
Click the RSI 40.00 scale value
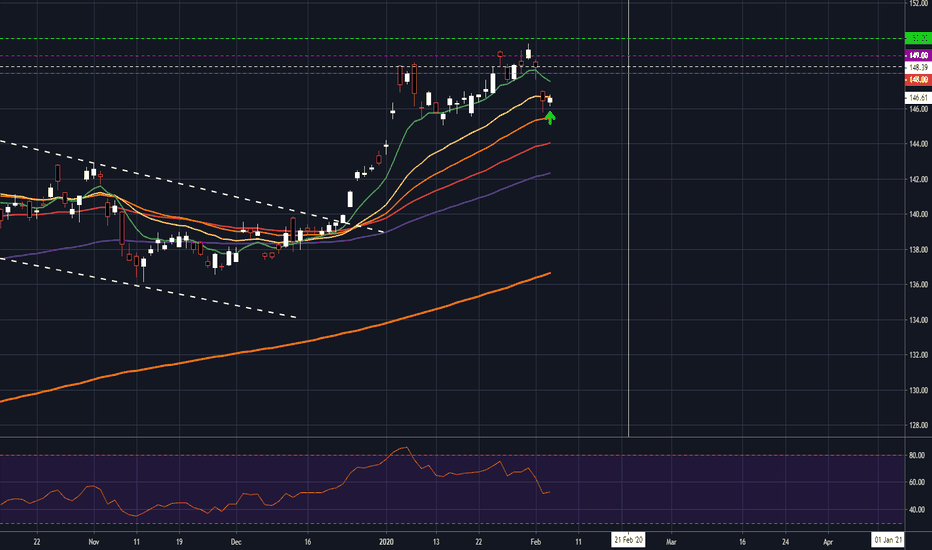[x=917, y=510]
